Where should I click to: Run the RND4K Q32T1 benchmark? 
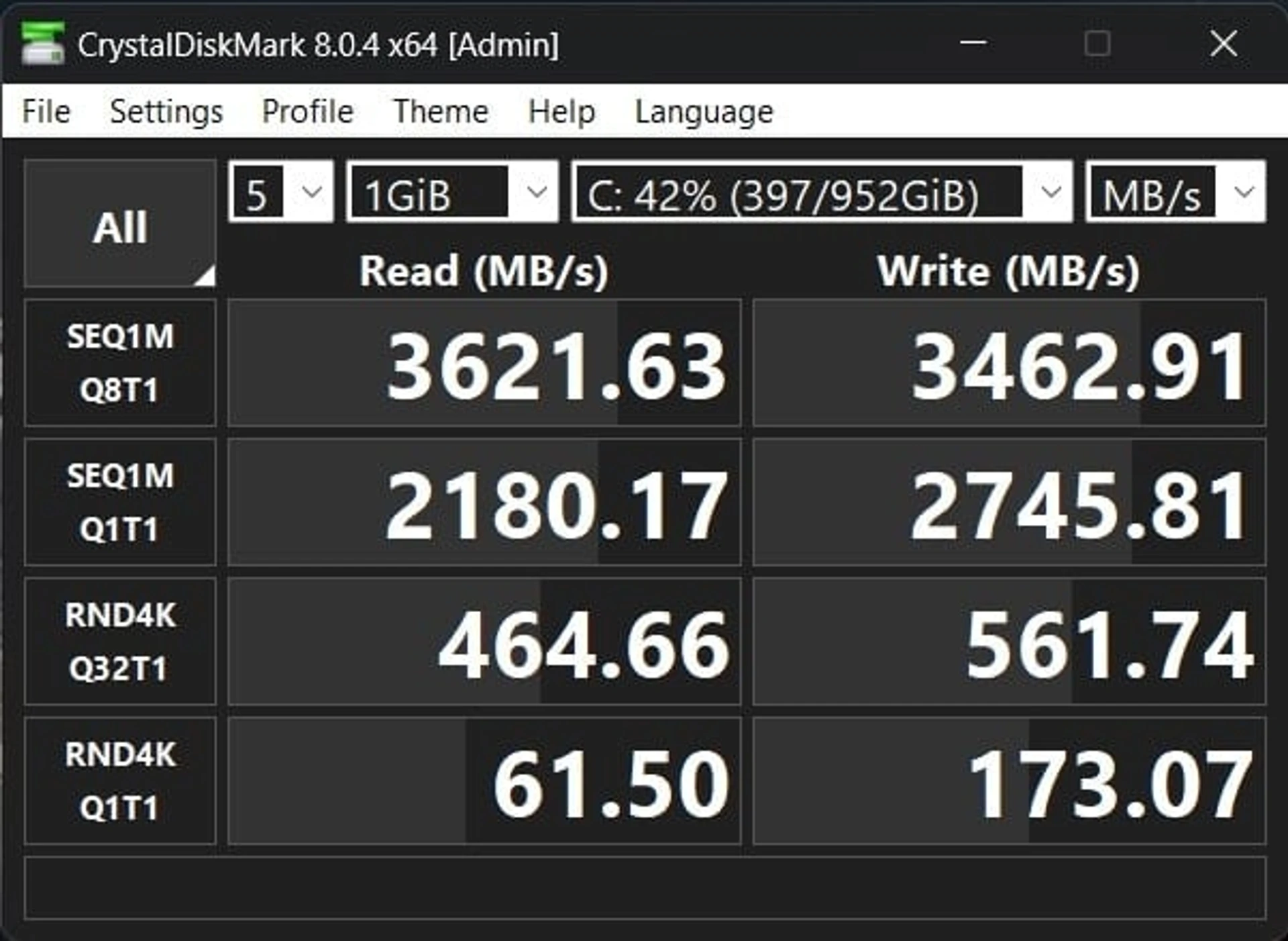coord(120,642)
